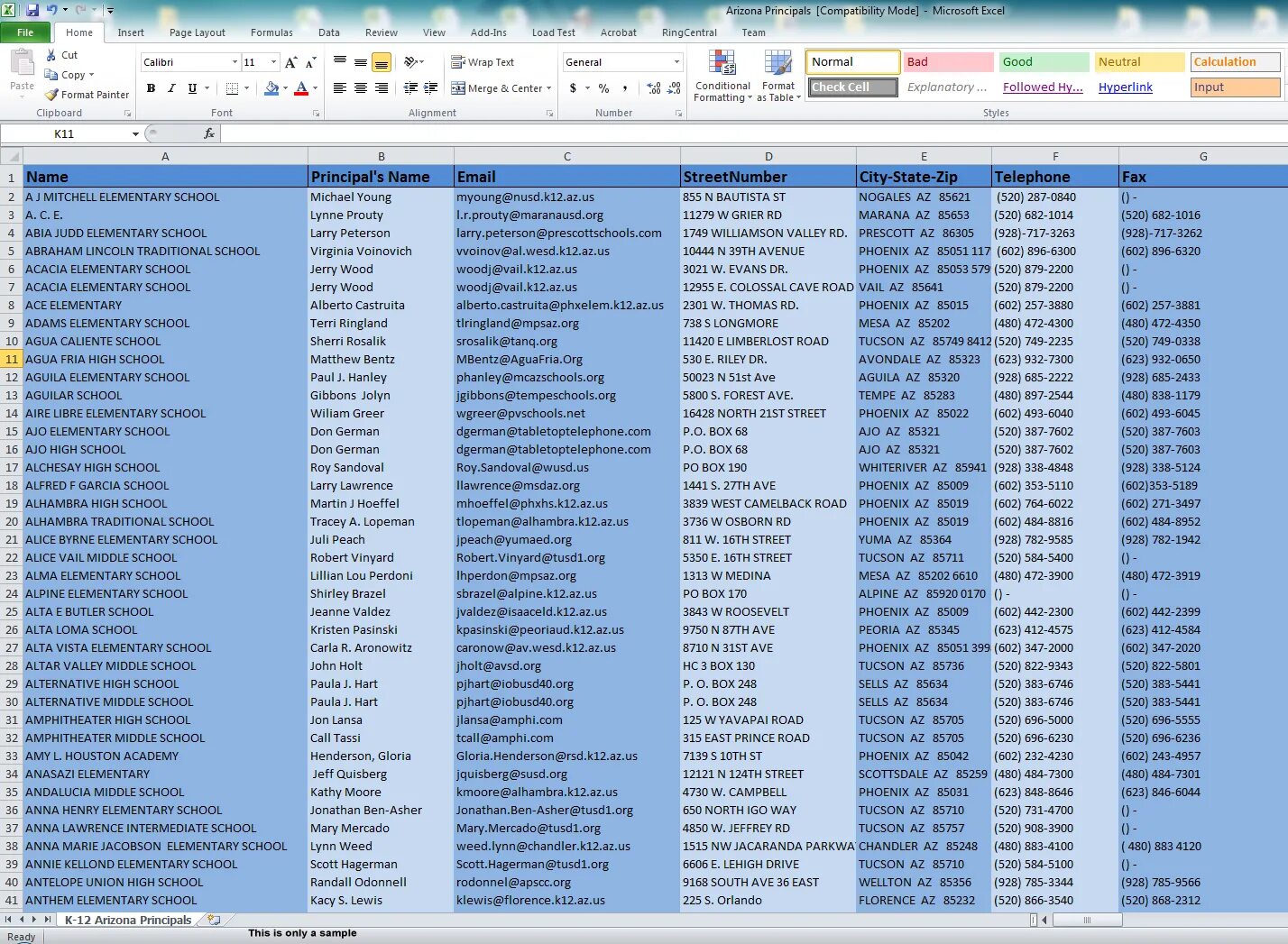Click the Increase Font Size icon
This screenshot has height=944, width=1288.
[x=290, y=62]
